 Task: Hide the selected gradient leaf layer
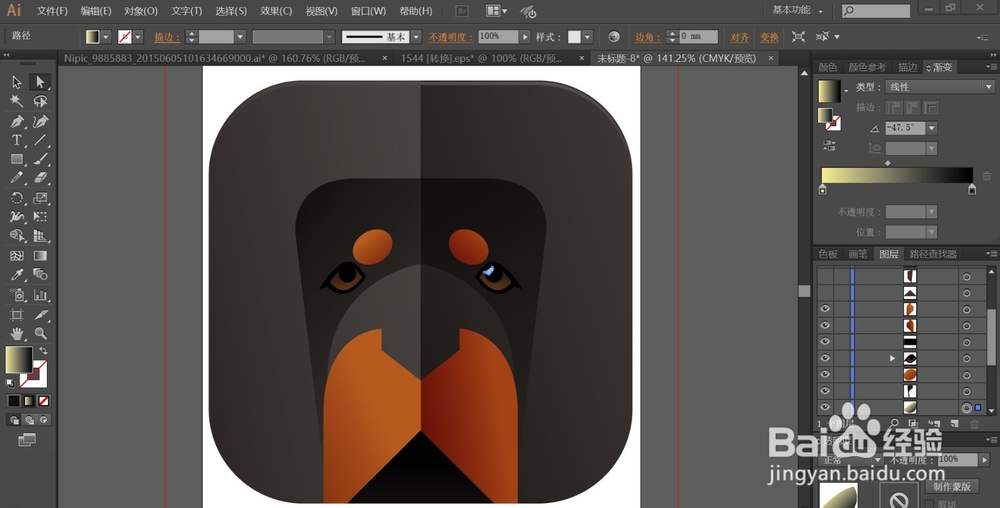[x=825, y=407]
